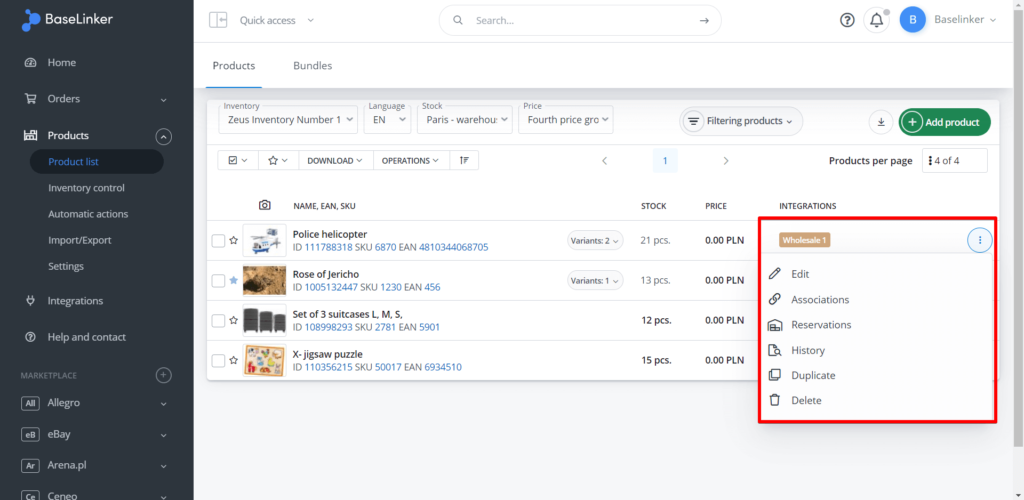
Task: Switch to the Bundles tab
Action: coord(312,66)
